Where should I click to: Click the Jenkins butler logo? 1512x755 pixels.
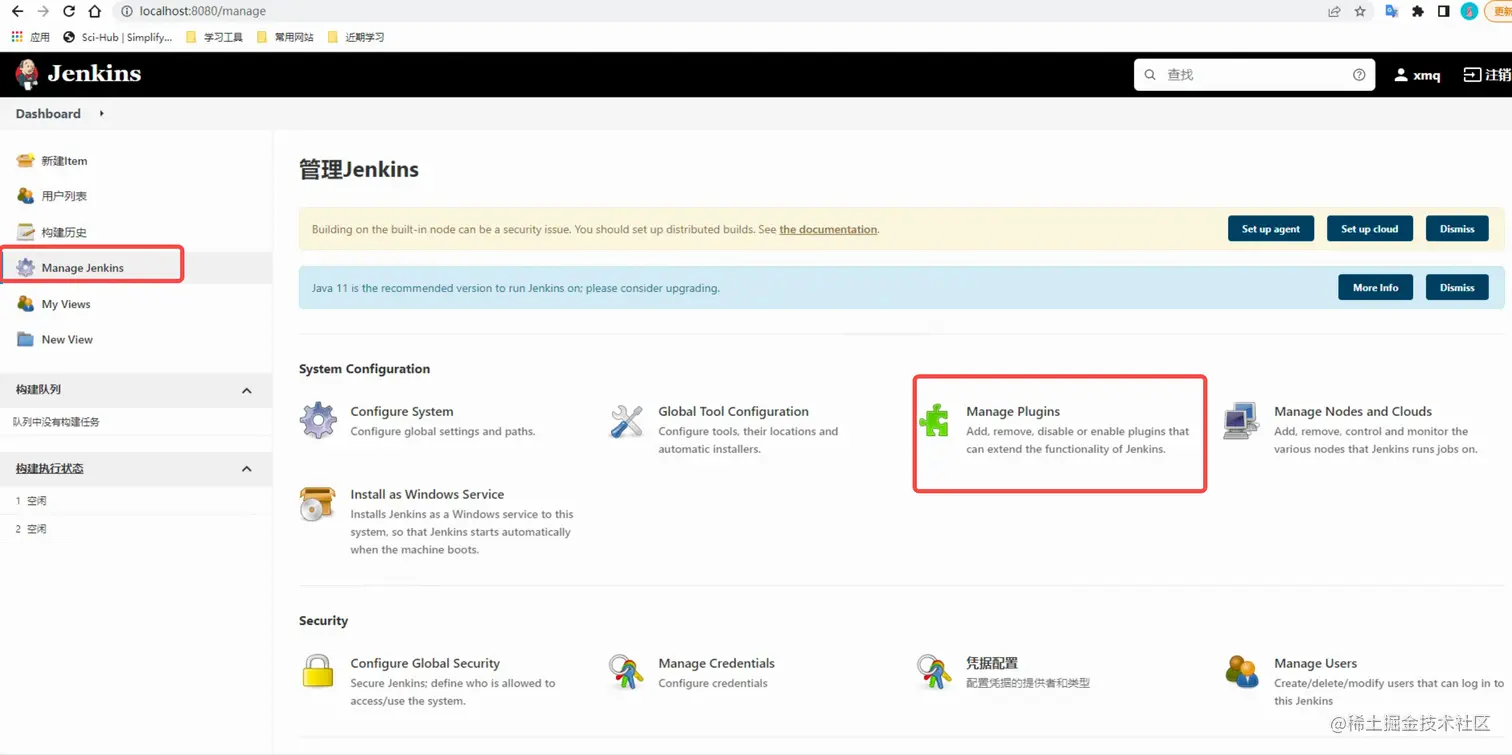pos(25,74)
